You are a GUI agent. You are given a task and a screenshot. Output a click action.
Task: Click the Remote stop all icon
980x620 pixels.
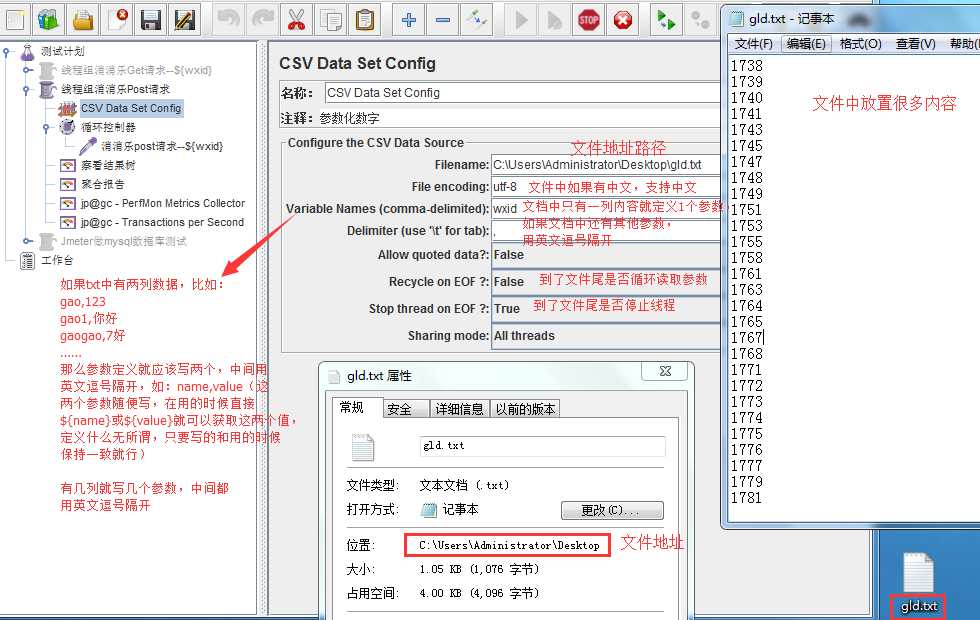(700, 19)
